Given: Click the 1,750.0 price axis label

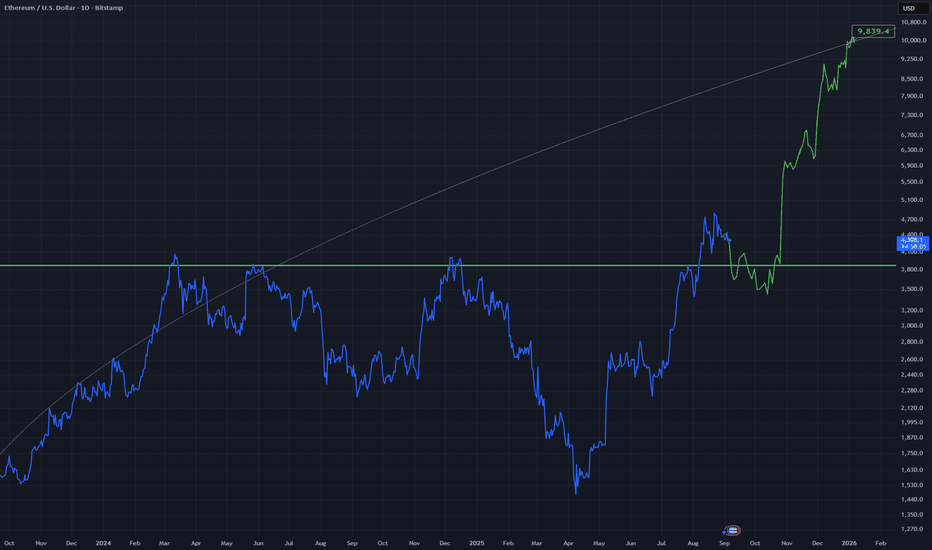Looking at the screenshot, I should pyautogui.click(x=912, y=453).
